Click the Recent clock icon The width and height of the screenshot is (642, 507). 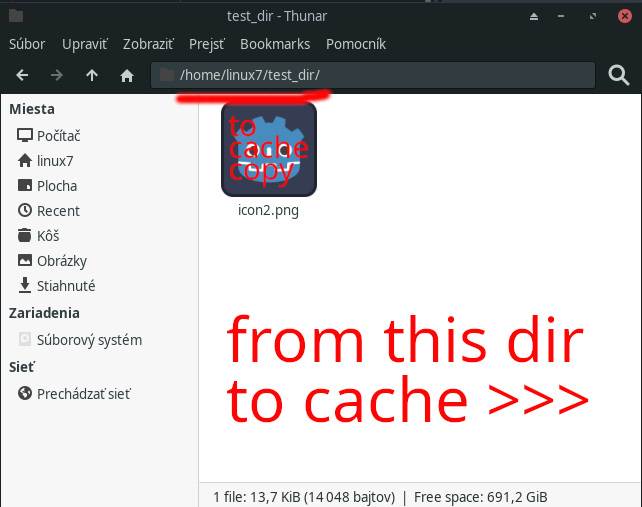pos(25,210)
